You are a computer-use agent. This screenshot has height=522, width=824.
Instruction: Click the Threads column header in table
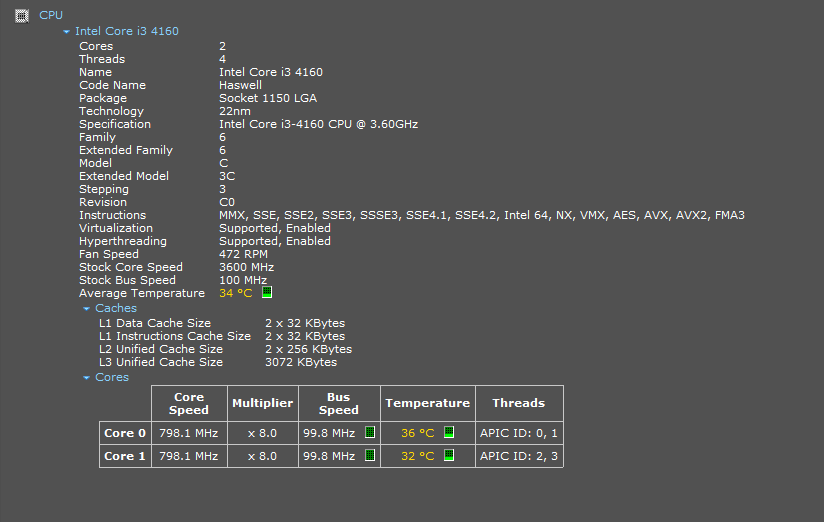(519, 403)
